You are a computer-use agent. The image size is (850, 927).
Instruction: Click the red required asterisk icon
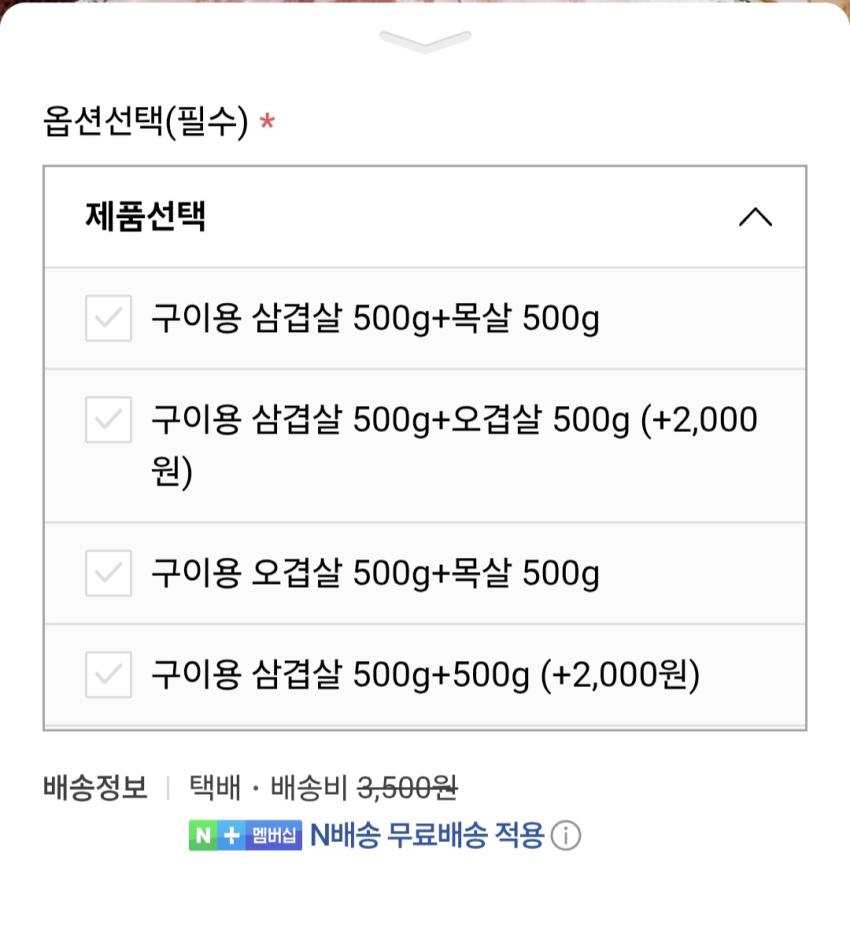[x=267, y=123]
